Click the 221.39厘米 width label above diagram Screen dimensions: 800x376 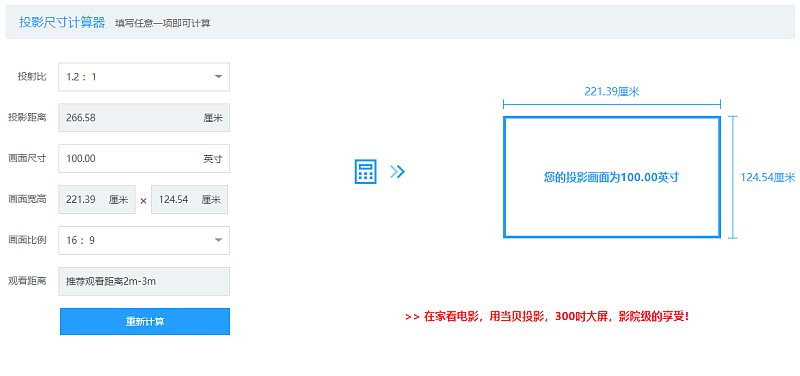point(612,92)
